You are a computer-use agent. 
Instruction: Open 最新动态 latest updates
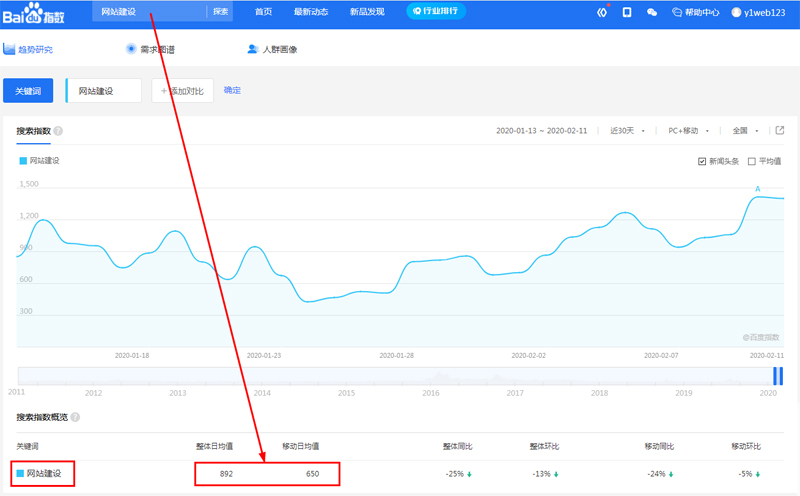311,11
